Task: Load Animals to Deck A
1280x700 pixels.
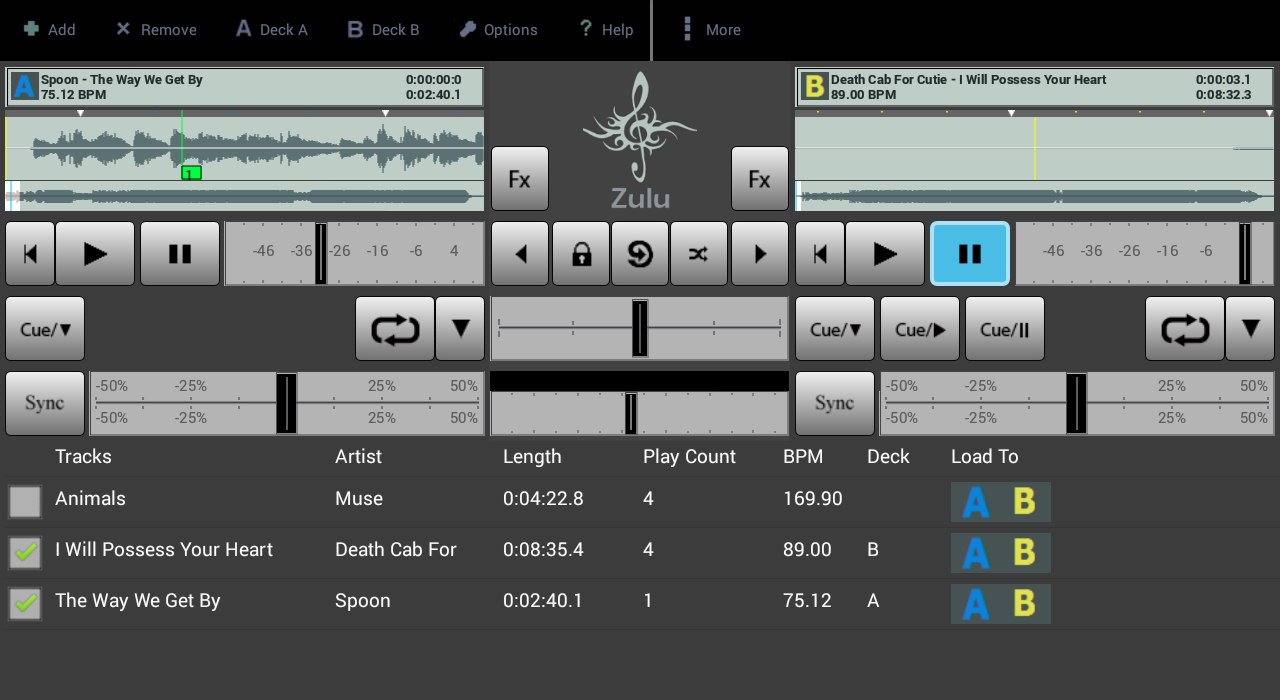Action: 974,502
